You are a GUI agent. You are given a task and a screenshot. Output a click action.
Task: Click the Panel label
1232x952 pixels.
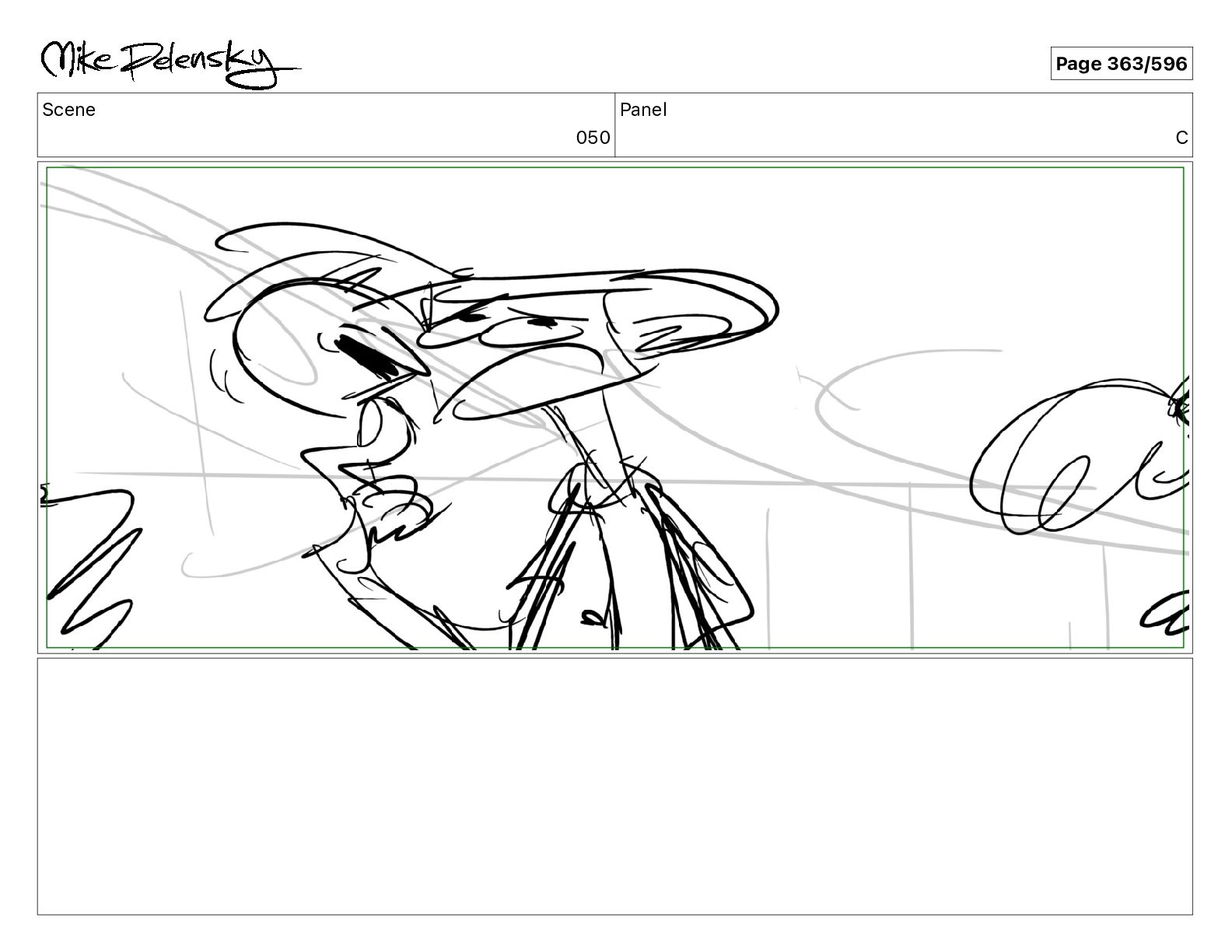pos(643,110)
